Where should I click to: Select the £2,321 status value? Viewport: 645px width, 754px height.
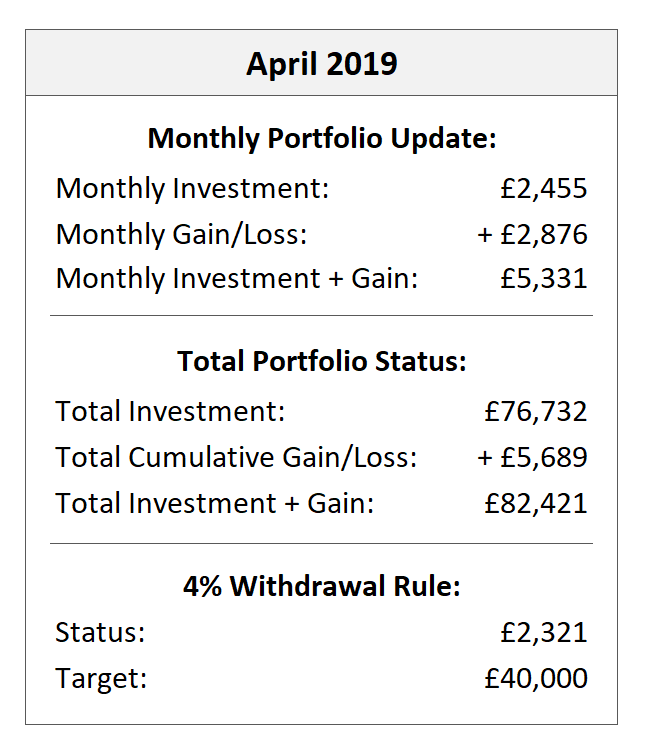tap(543, 633)
